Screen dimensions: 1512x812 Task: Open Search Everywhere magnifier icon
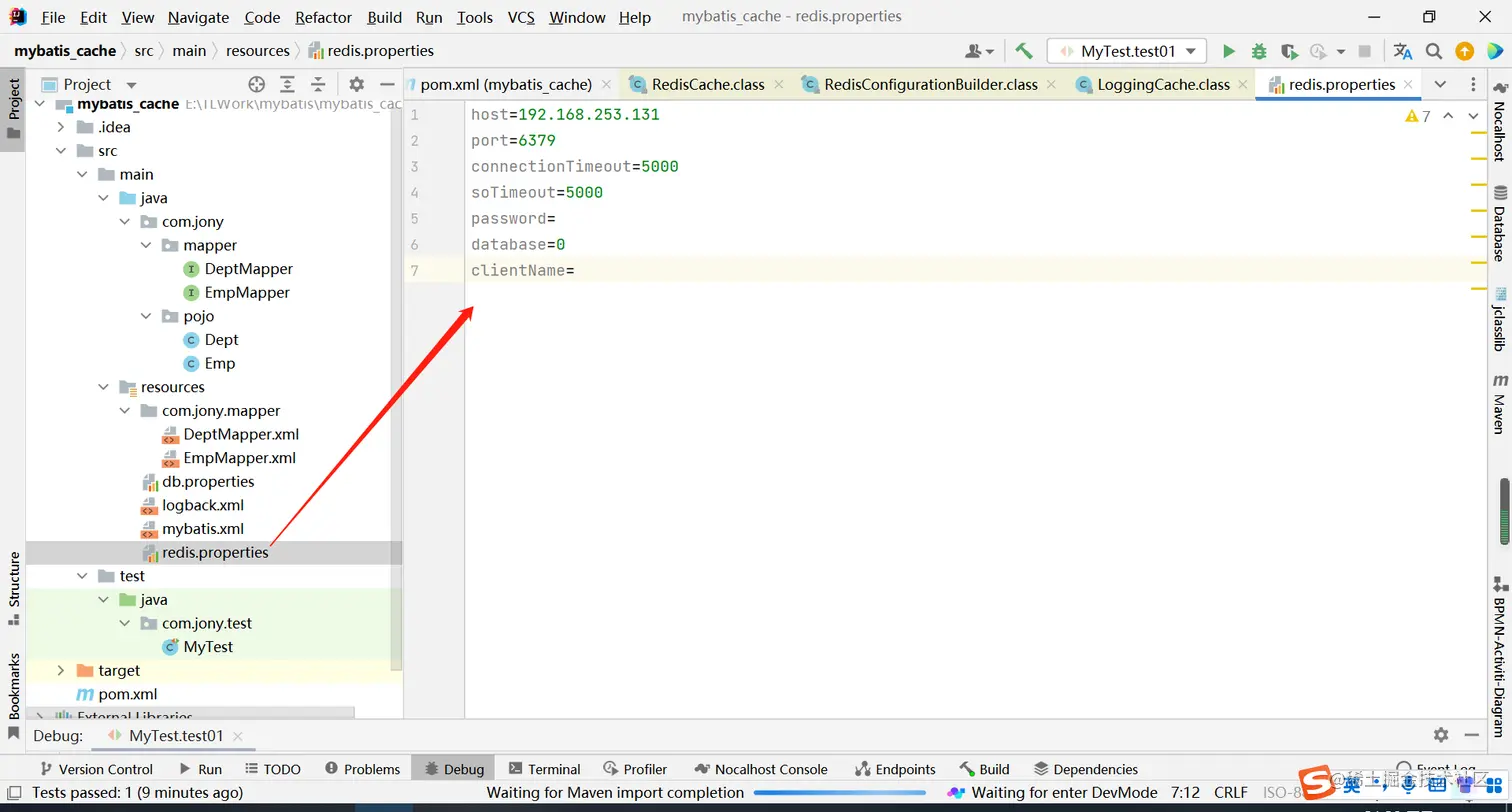pos(1434,51)
